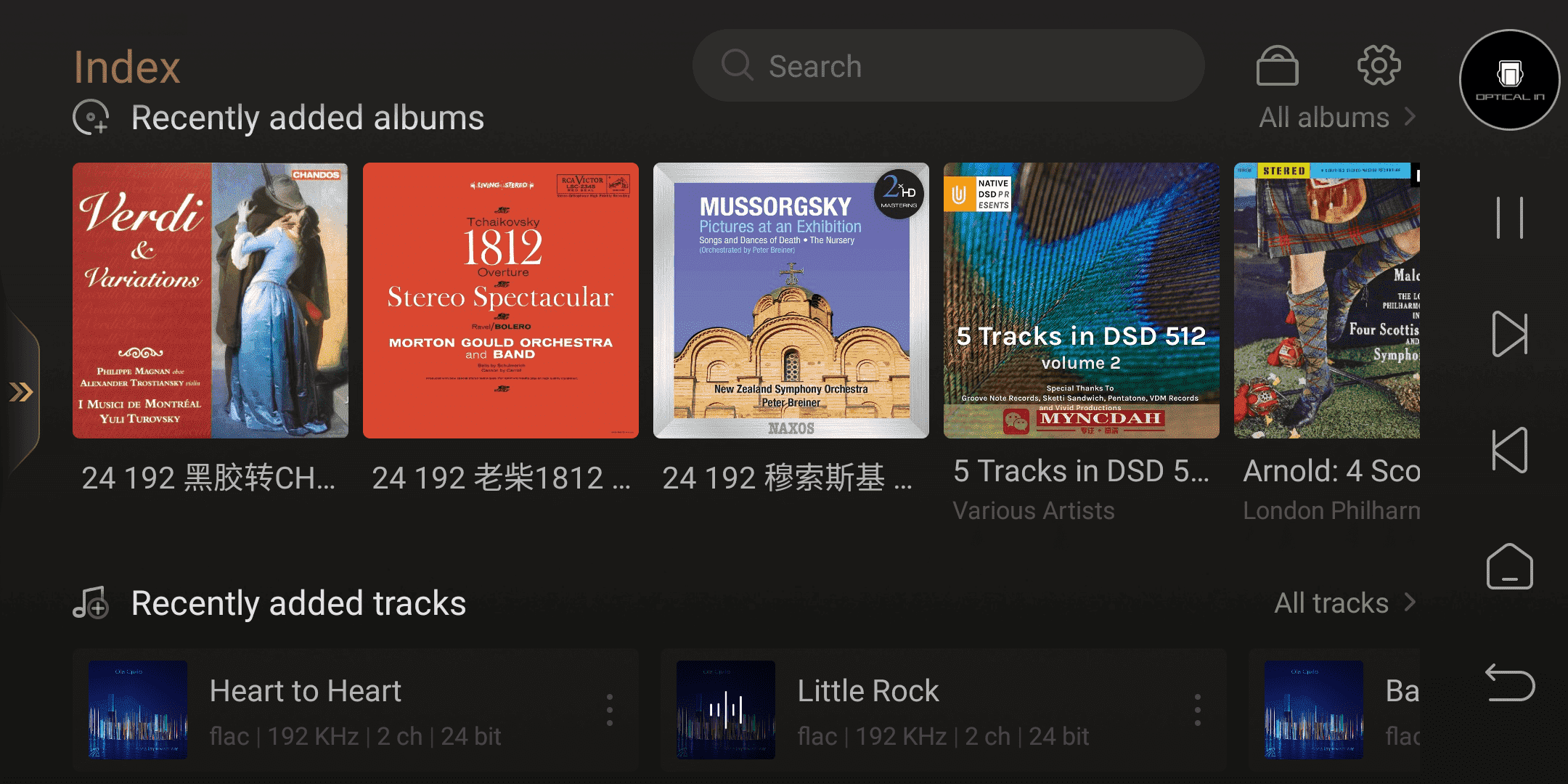The height and width of the screenshot is (784, 1568).
Task: Open Mussorgsky Pictures at an Exhibition cover
Action: [791, 301]
